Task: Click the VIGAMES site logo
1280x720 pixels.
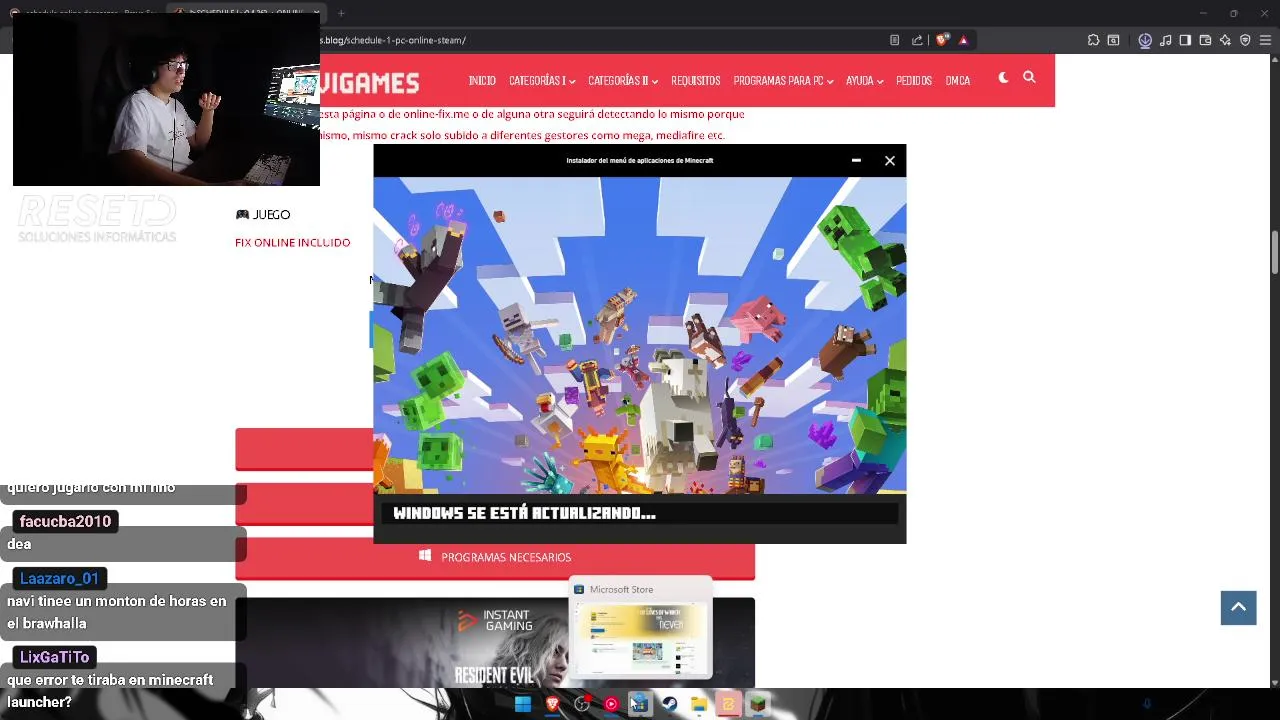Action: 369,82
